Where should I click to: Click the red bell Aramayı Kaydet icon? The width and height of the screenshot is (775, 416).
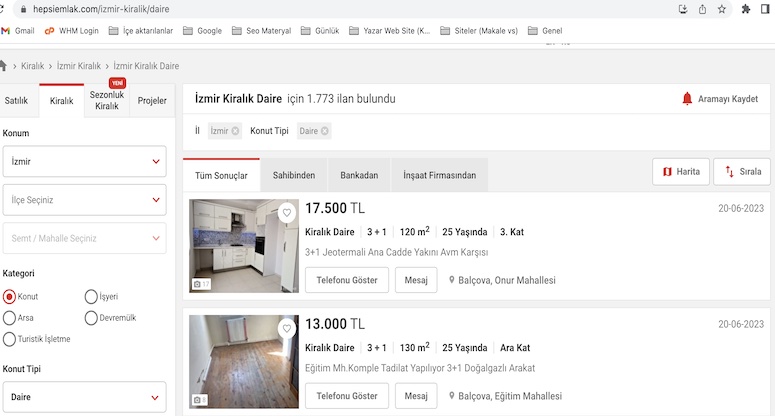coord(687,99)
